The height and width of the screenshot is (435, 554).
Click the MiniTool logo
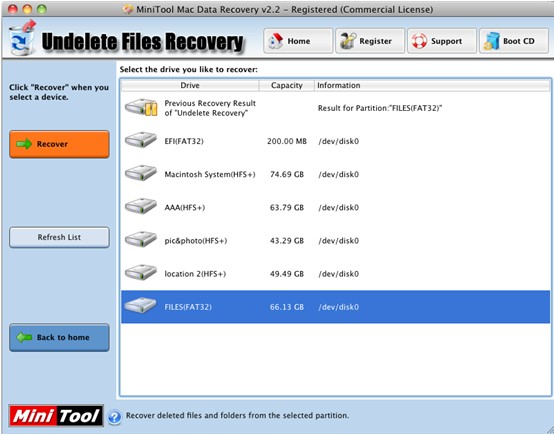coord(56,416)
